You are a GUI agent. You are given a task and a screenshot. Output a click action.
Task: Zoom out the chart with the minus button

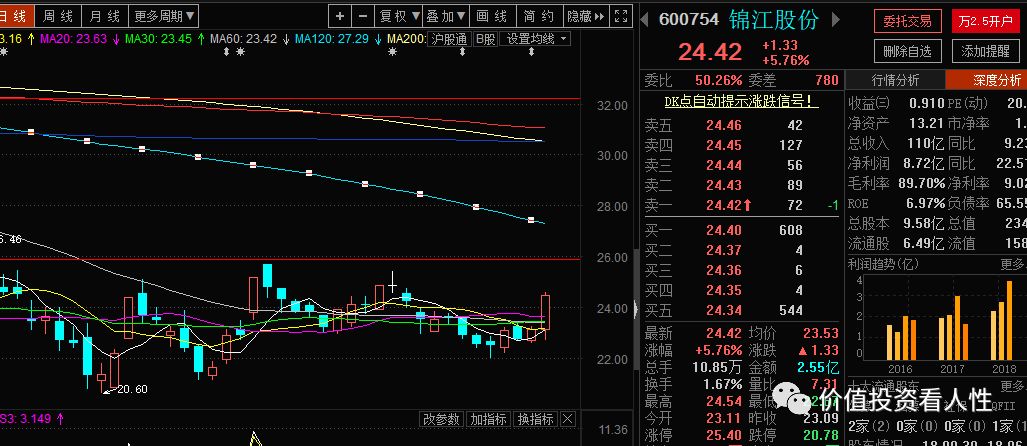click(363, 16)
